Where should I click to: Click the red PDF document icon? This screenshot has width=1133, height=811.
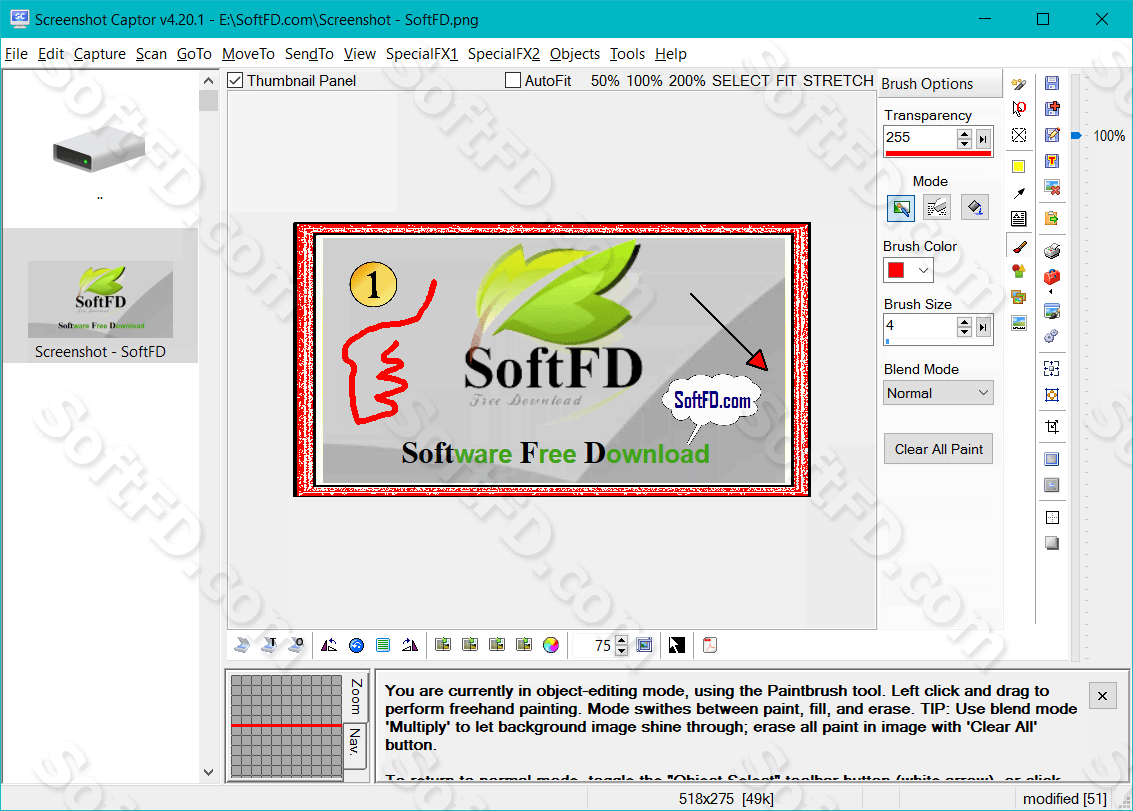710,645
